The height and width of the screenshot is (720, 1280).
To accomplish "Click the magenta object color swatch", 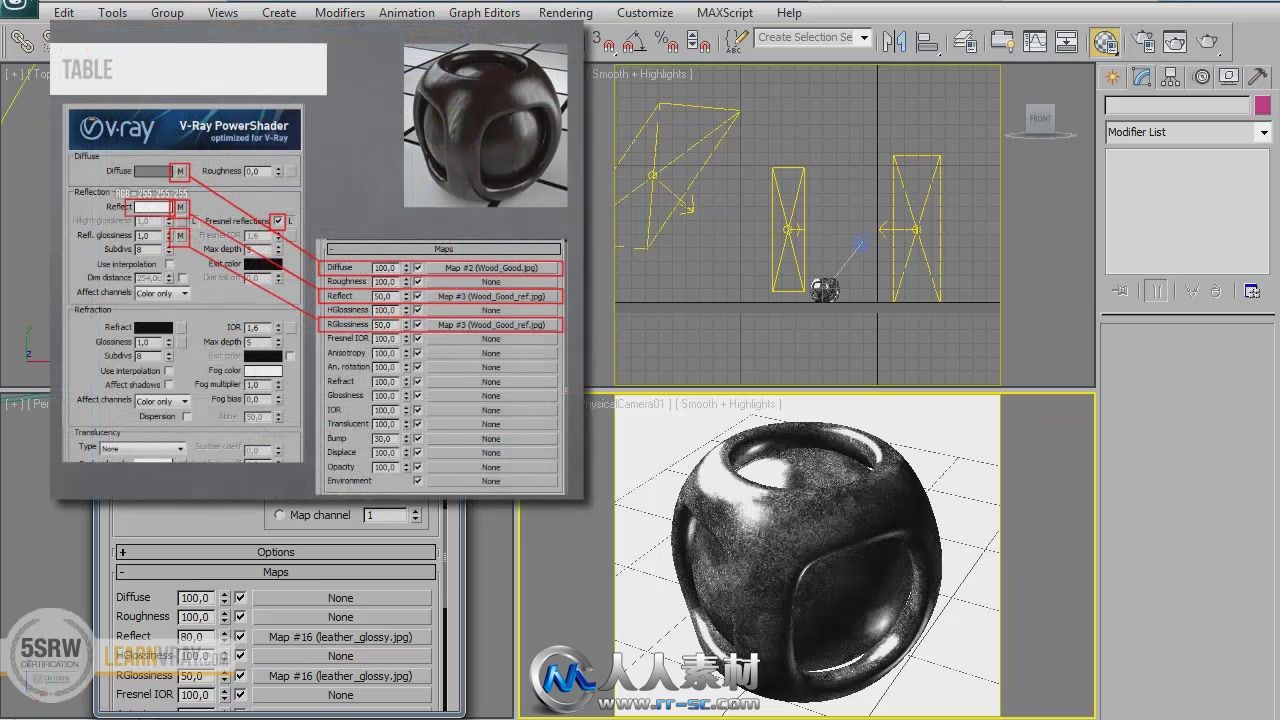I will tap(1262, 105).
